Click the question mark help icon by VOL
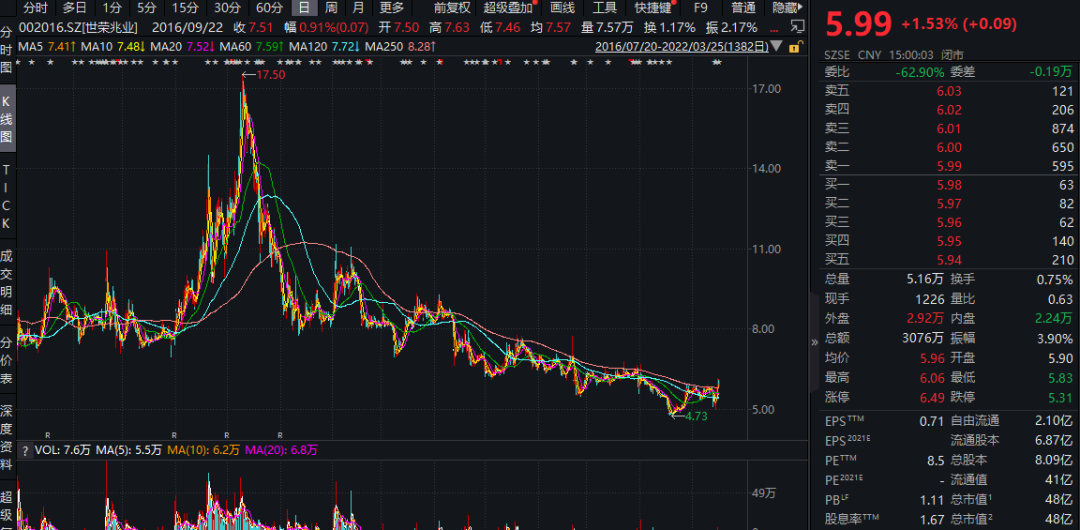Viewport: 1080px width, 530px height. tap(26, 450)
